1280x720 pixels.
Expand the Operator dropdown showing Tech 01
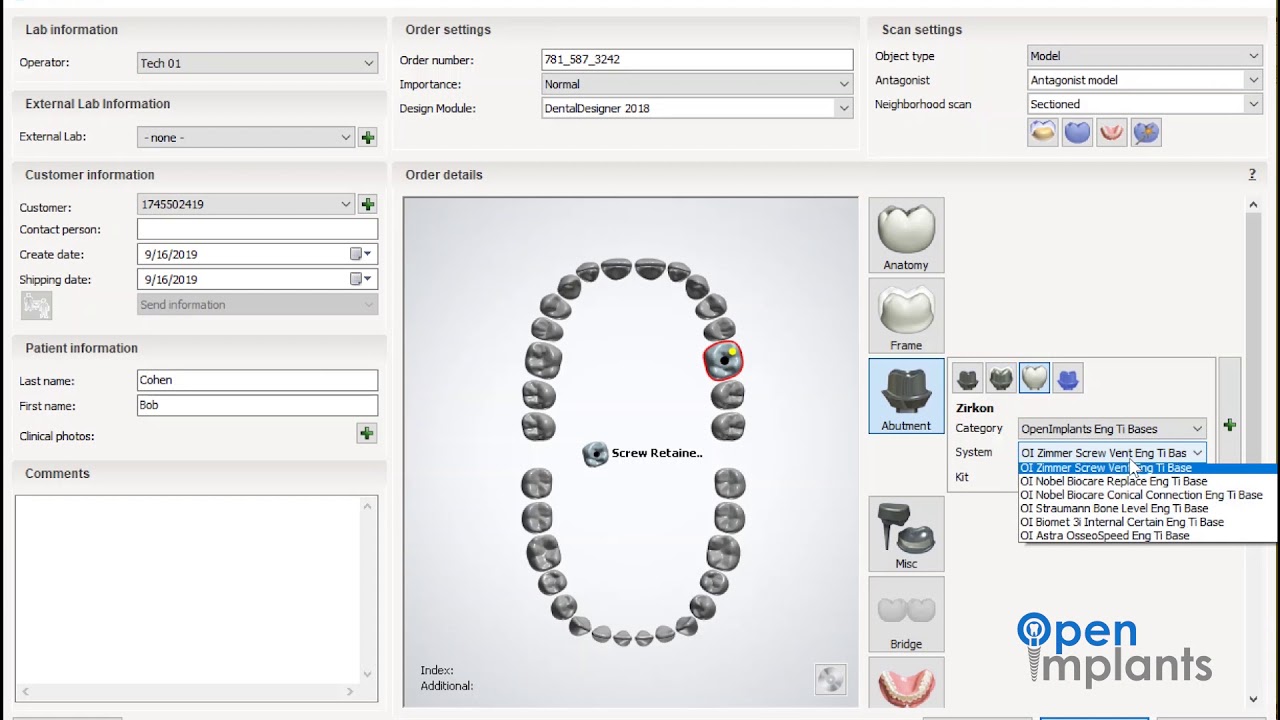pyautogui.click(x=368, y=63)
